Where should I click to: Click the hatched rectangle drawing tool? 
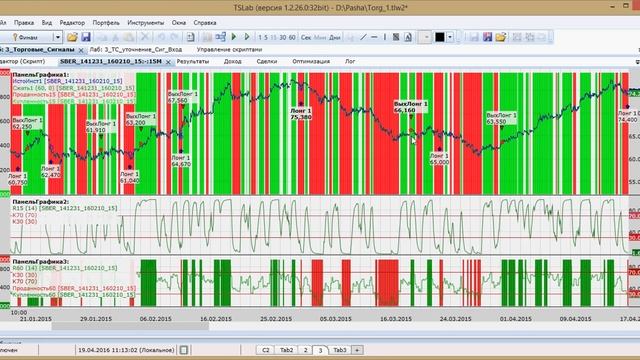click(x=396, y=37)
